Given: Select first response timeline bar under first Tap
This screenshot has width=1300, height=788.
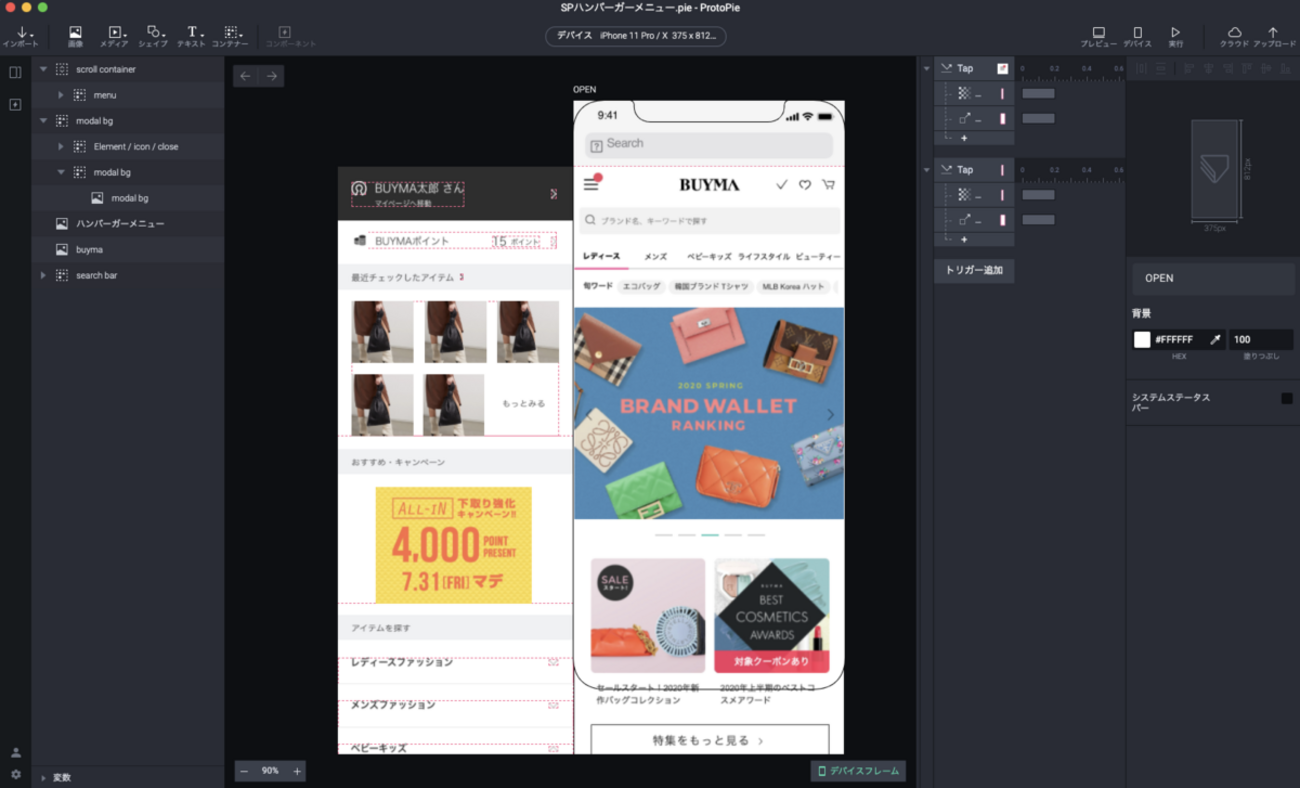Looking at the screenshot, I should pyautogui.click(x=1038, y=94).
